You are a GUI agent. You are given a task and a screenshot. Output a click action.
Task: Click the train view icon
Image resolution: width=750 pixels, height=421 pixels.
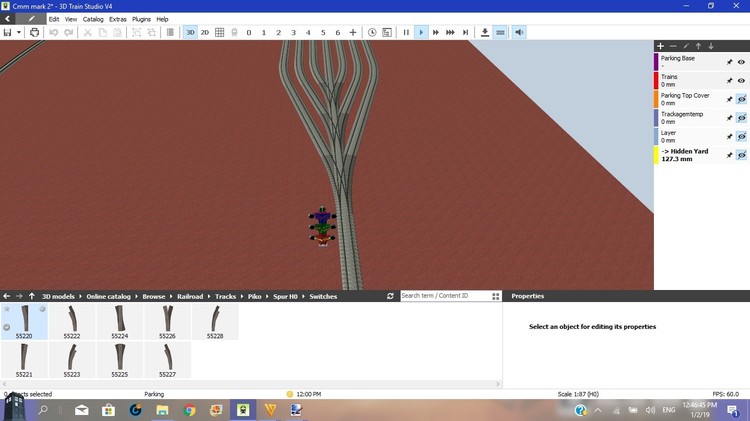234,33
